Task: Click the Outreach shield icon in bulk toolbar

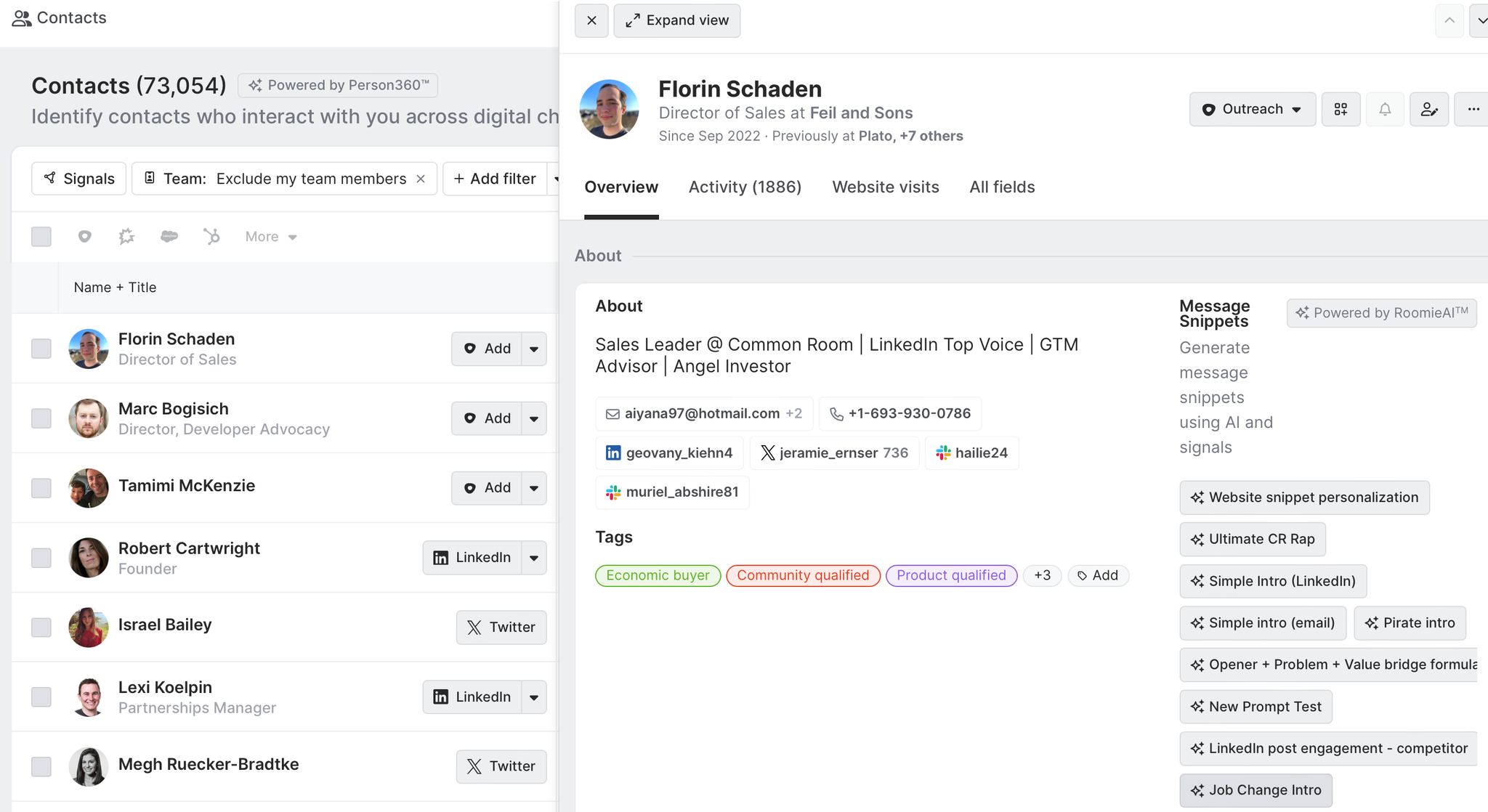Action: 85,236
